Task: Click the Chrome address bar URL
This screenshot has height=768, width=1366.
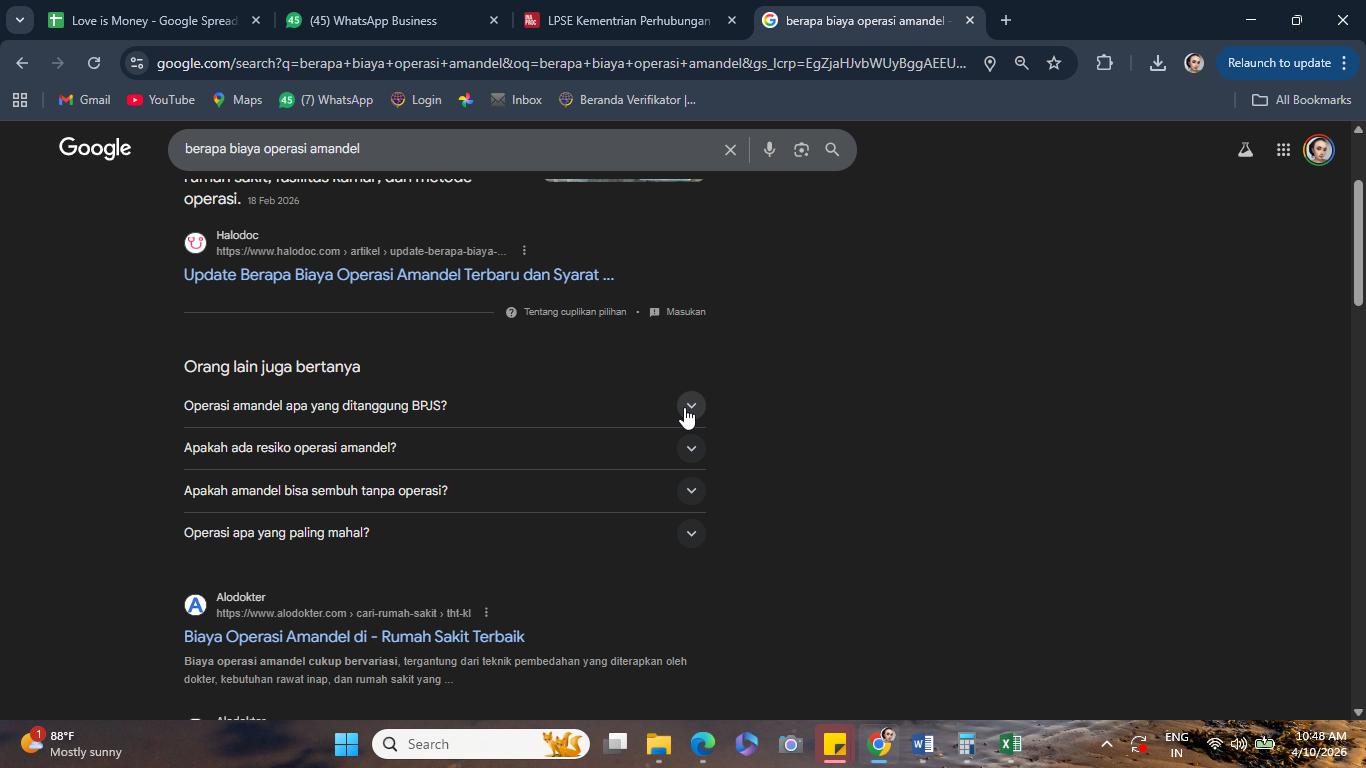Action: [562, 63]
